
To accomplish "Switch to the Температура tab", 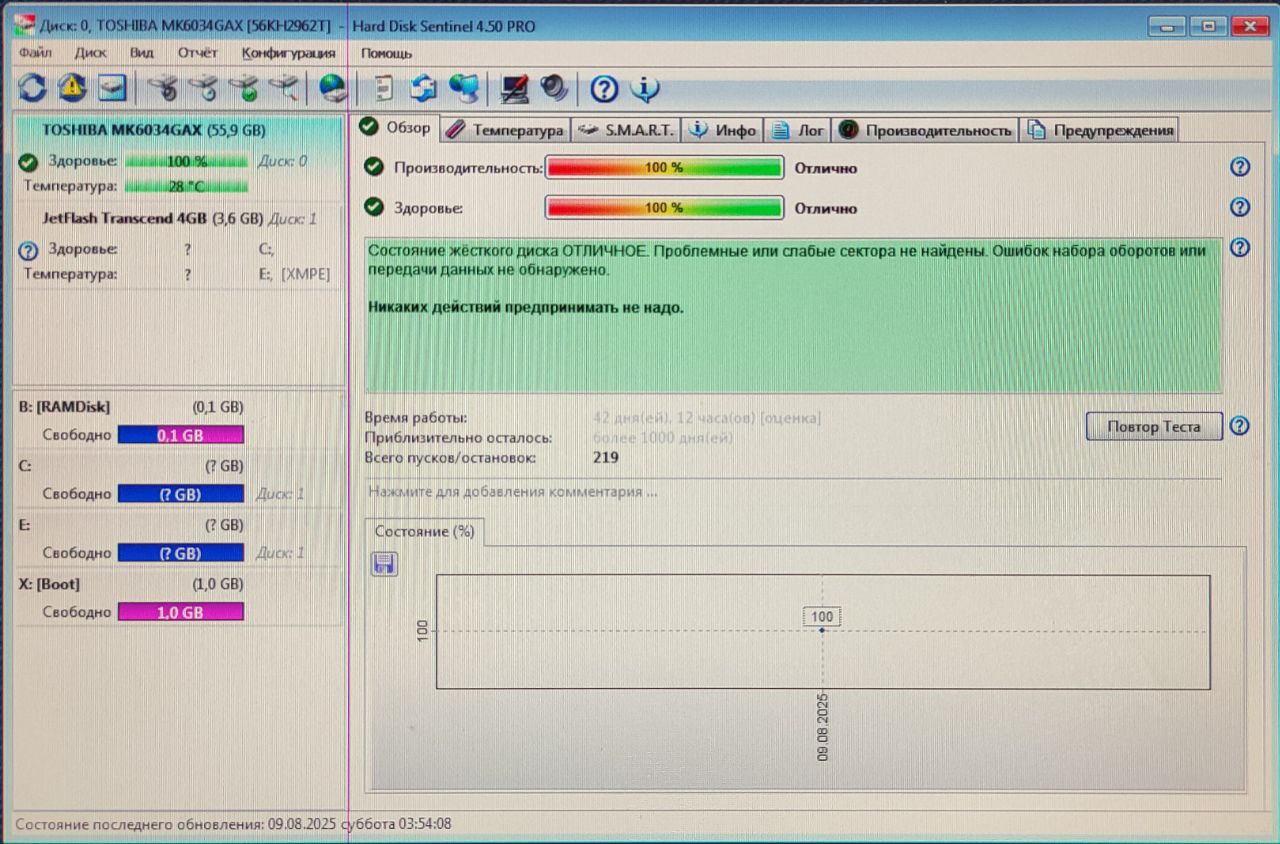I will (x=505, y=130).
